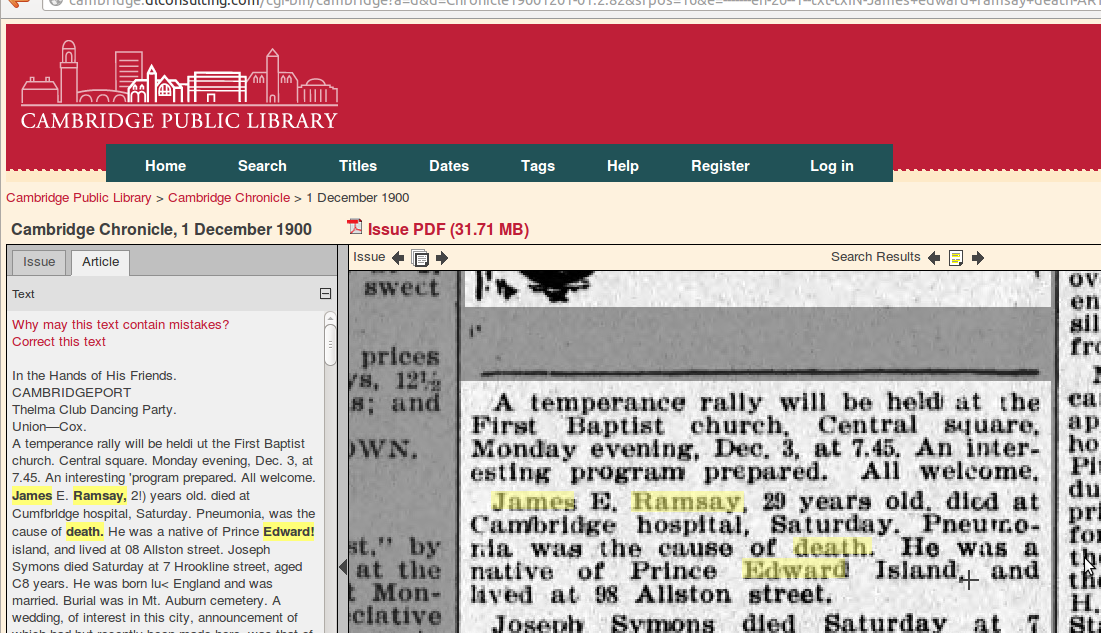Viewport: 1101px width, 633px height.
Task: Open the search results list icon
Action: click(x=956, y=258)
